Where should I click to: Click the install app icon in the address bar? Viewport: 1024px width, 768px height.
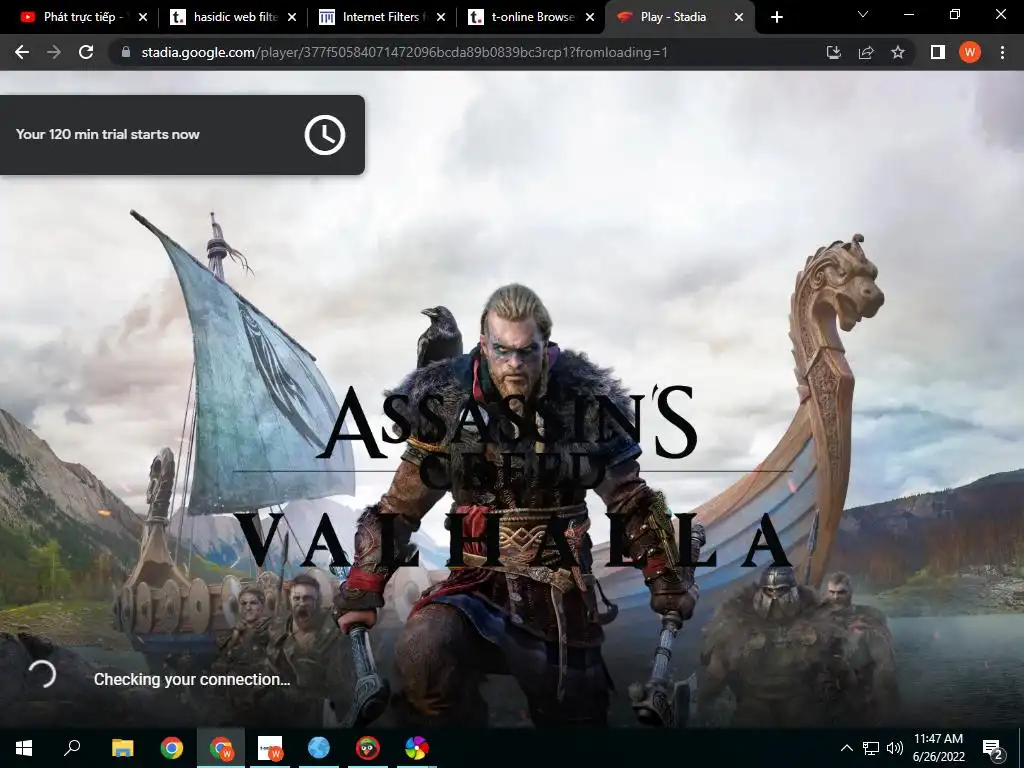tap(834, 52)
